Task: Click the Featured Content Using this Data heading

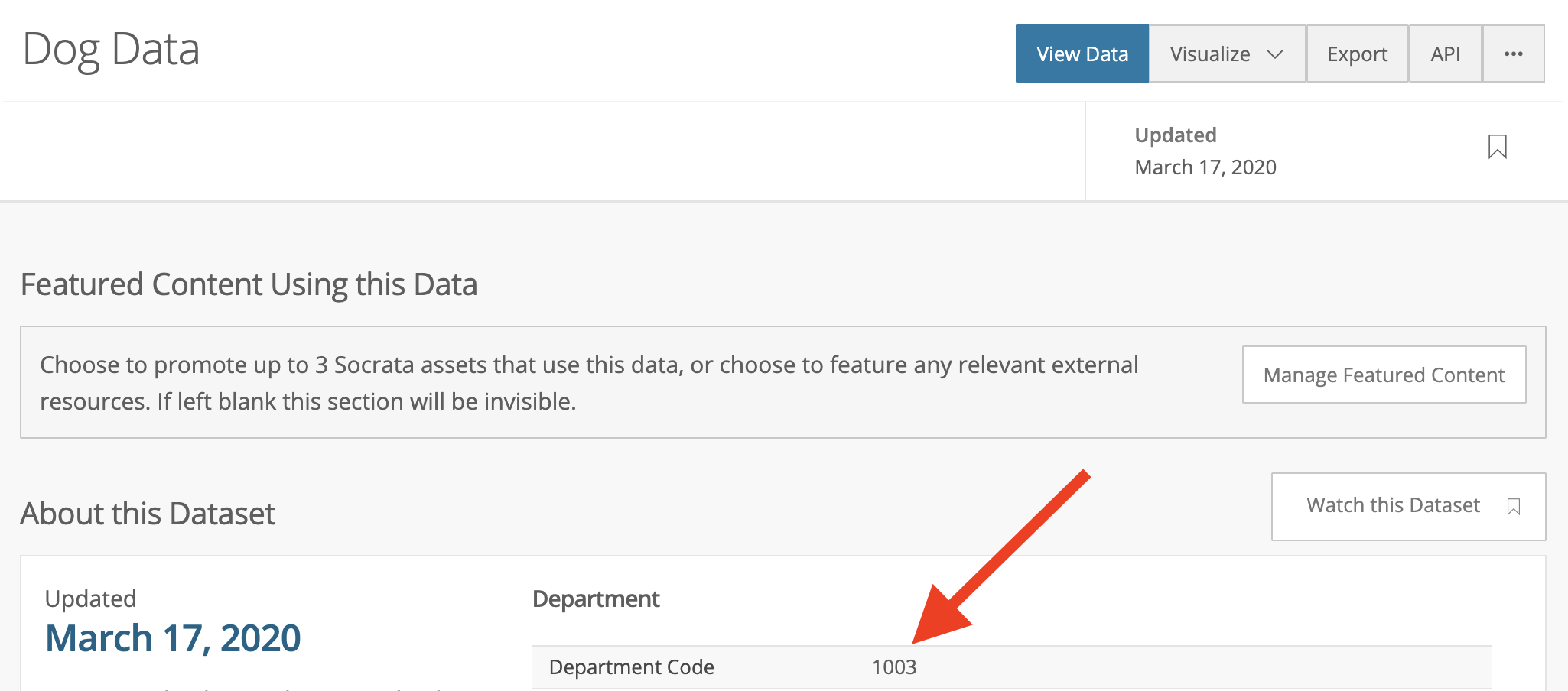Action: click(249, 284)
